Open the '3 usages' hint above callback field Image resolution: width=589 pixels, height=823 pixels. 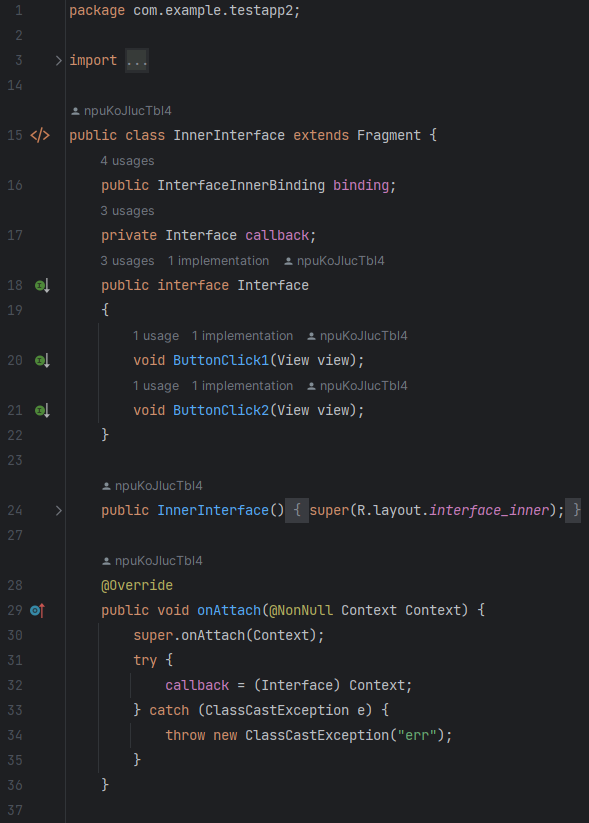[x=127, y=210]
